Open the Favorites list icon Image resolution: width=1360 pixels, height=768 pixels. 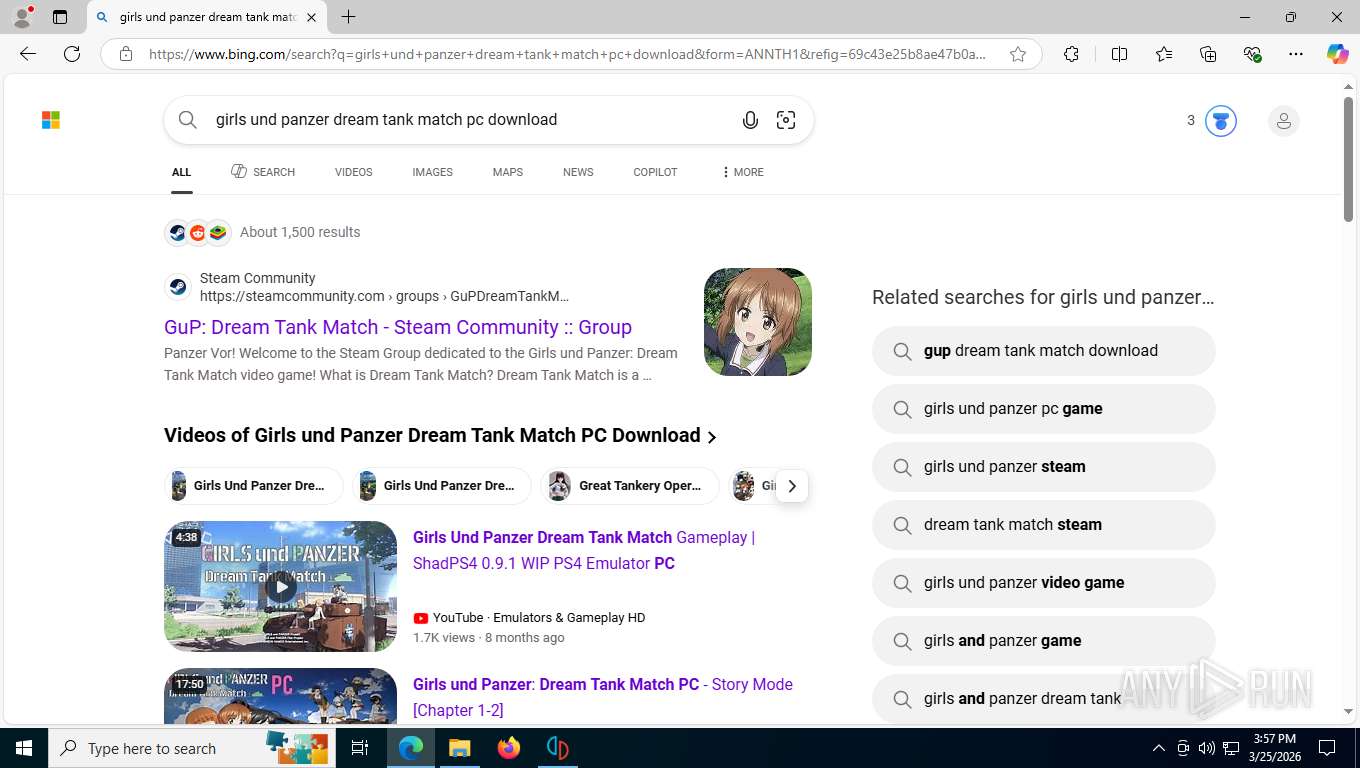(x=1164, y=54)
